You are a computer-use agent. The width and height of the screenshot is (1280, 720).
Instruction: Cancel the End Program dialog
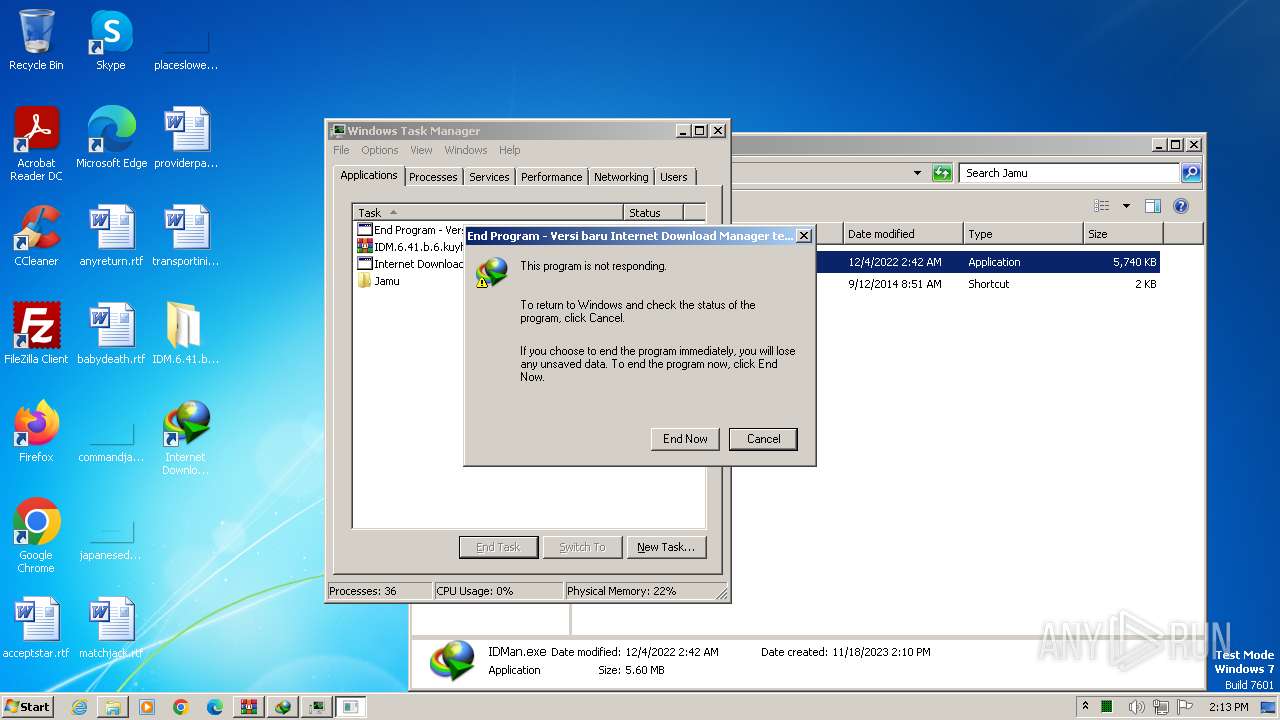(x=763, y=439)
